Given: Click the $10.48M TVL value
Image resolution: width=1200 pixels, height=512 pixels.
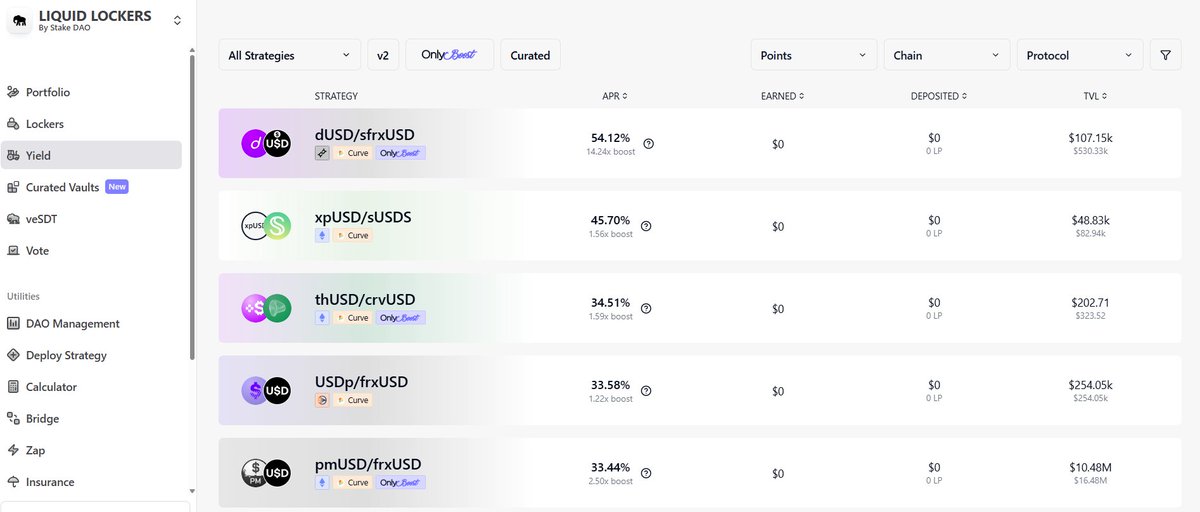Looking at the screenshot, I should 1088,467.
